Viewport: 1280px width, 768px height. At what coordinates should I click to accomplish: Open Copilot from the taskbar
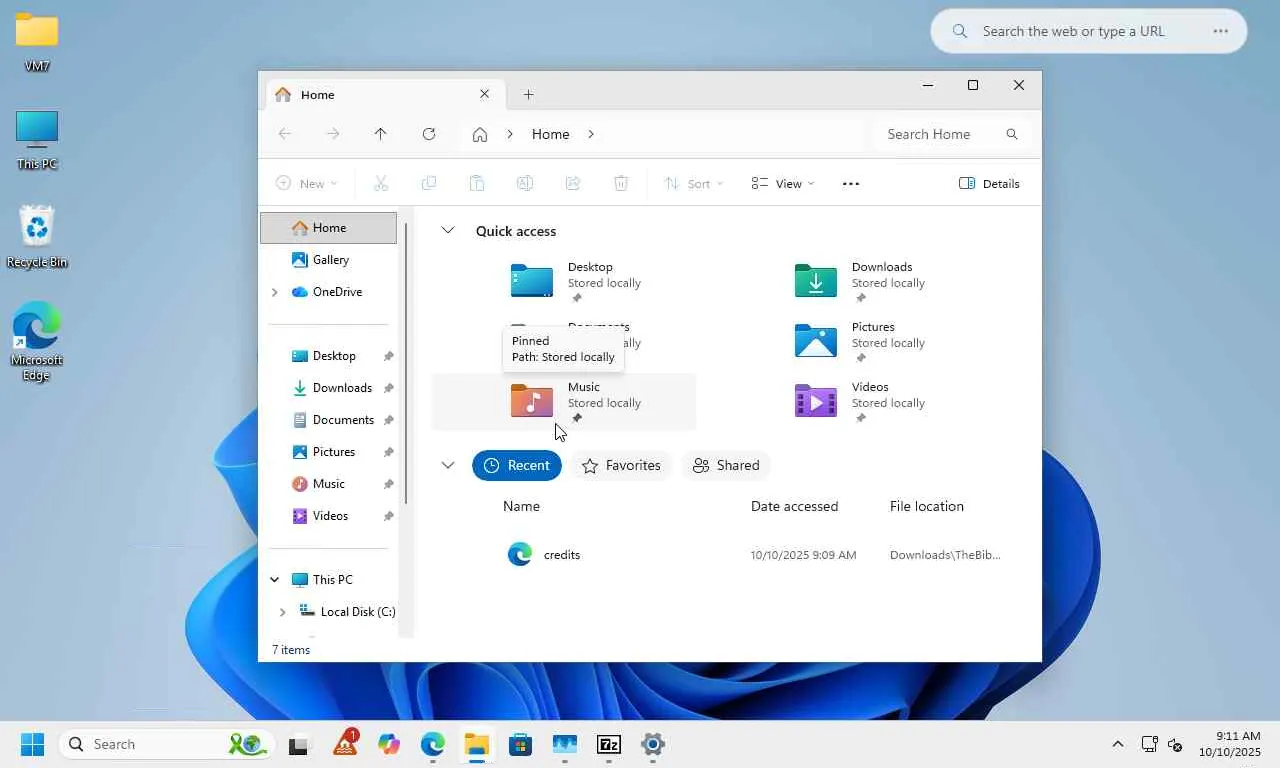tap(388, 744)
